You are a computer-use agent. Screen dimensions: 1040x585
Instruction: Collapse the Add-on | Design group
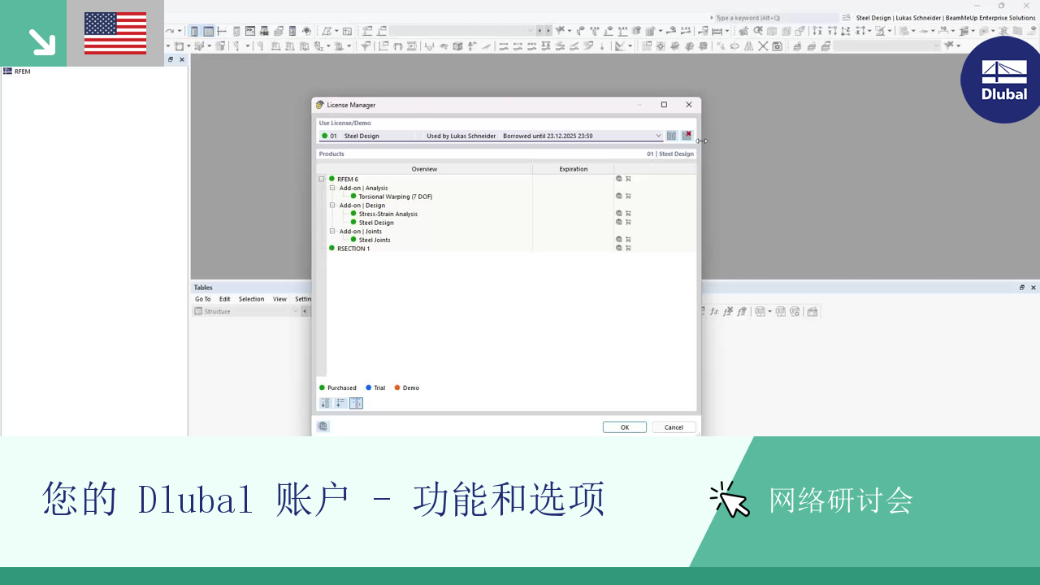point(333,205)
